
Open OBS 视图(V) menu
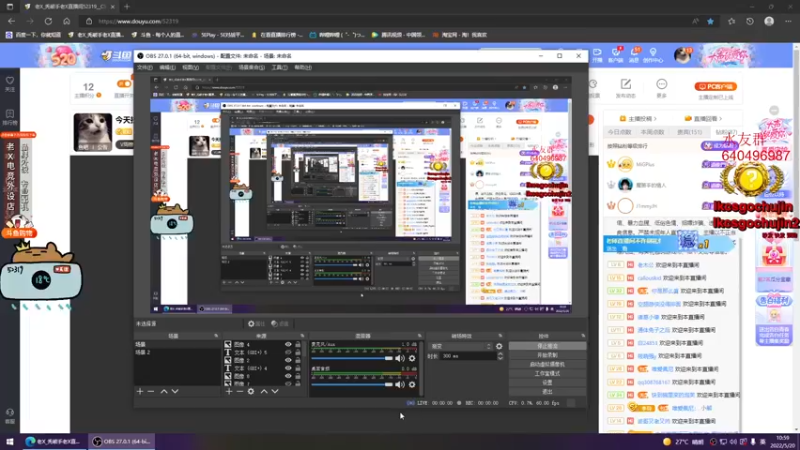(x=190, y=67)
